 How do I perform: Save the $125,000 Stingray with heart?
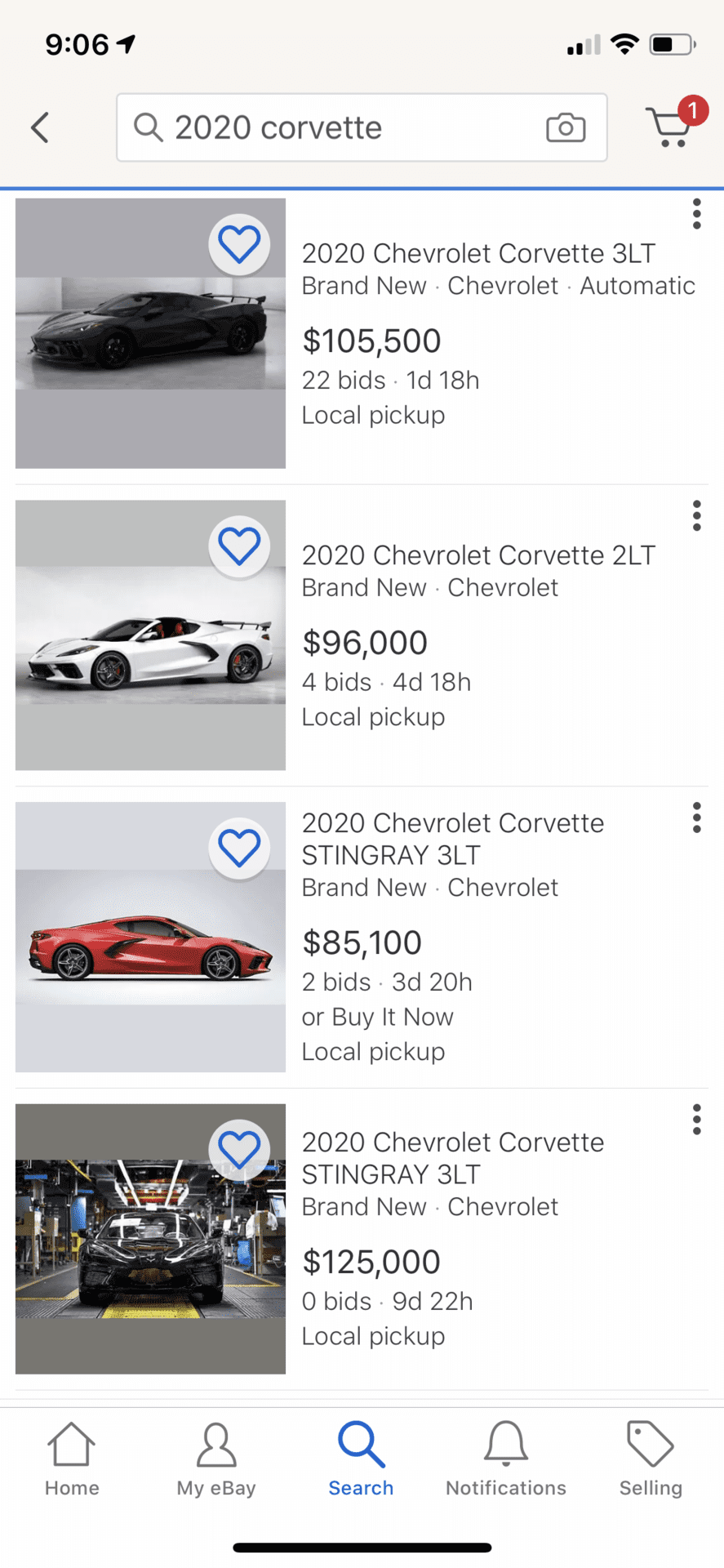(239, 1149)
